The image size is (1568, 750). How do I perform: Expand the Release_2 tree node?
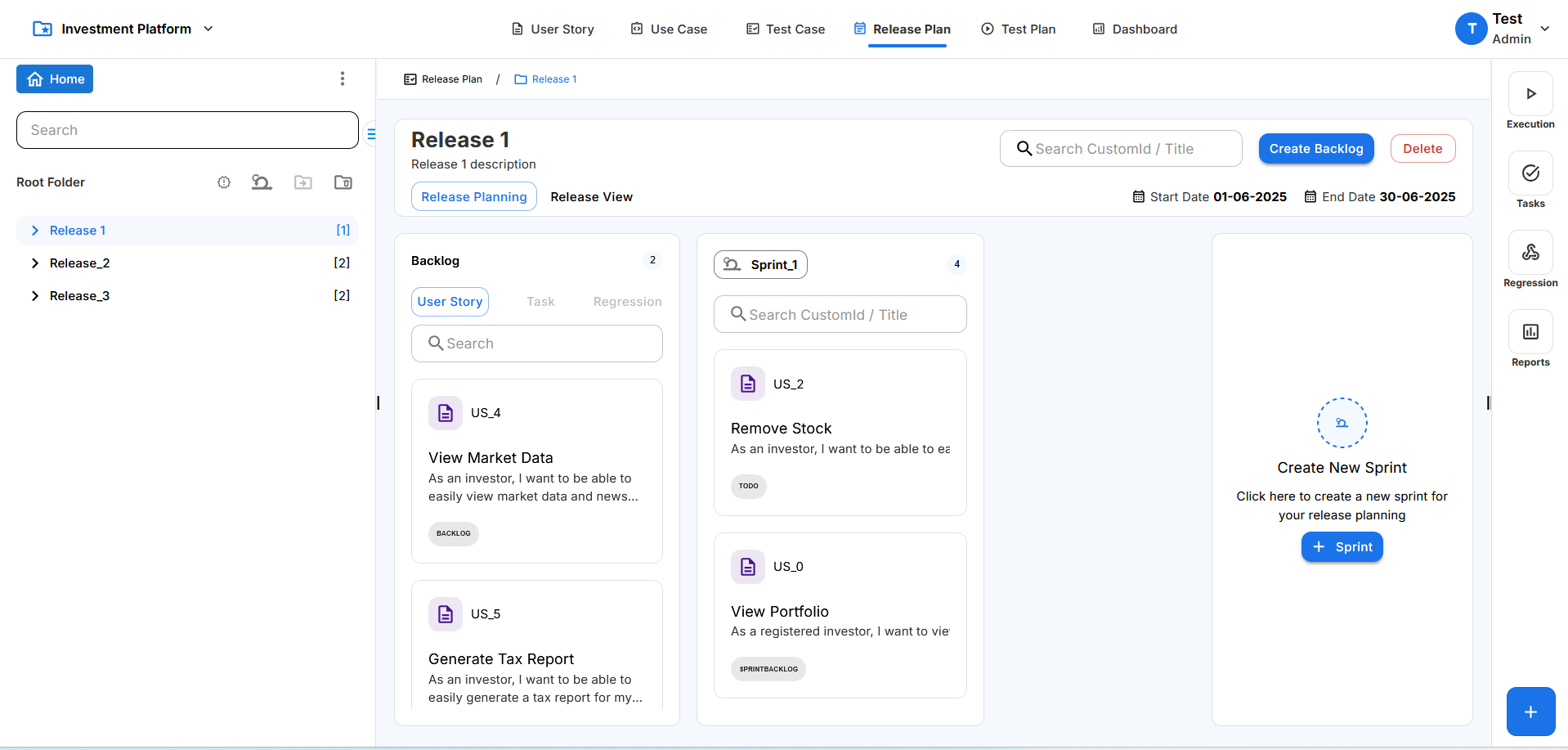[x=35, y=263]
